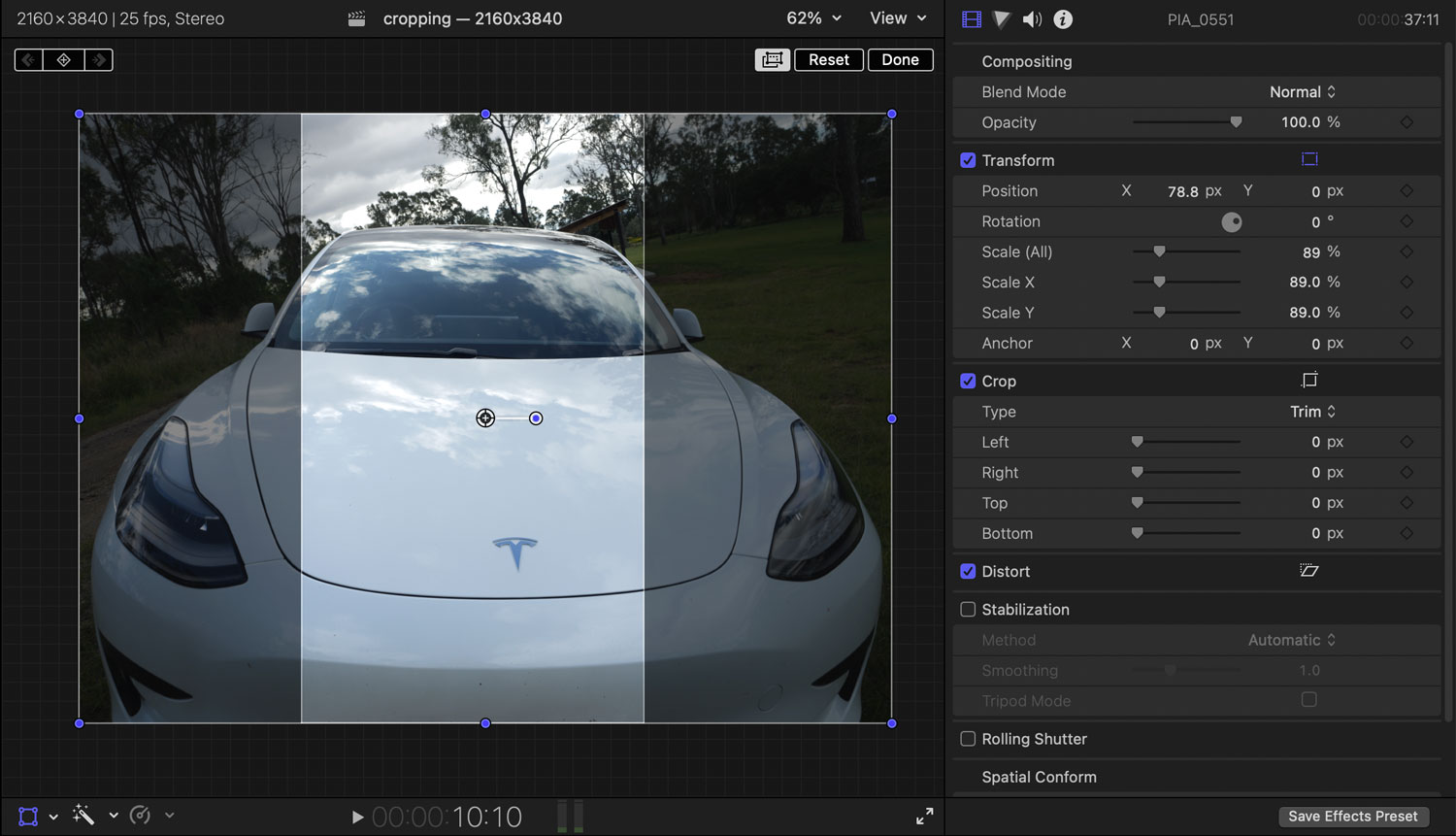The image size is (1456, 836).
Task: Play the clip with play button
Action: 357,818
